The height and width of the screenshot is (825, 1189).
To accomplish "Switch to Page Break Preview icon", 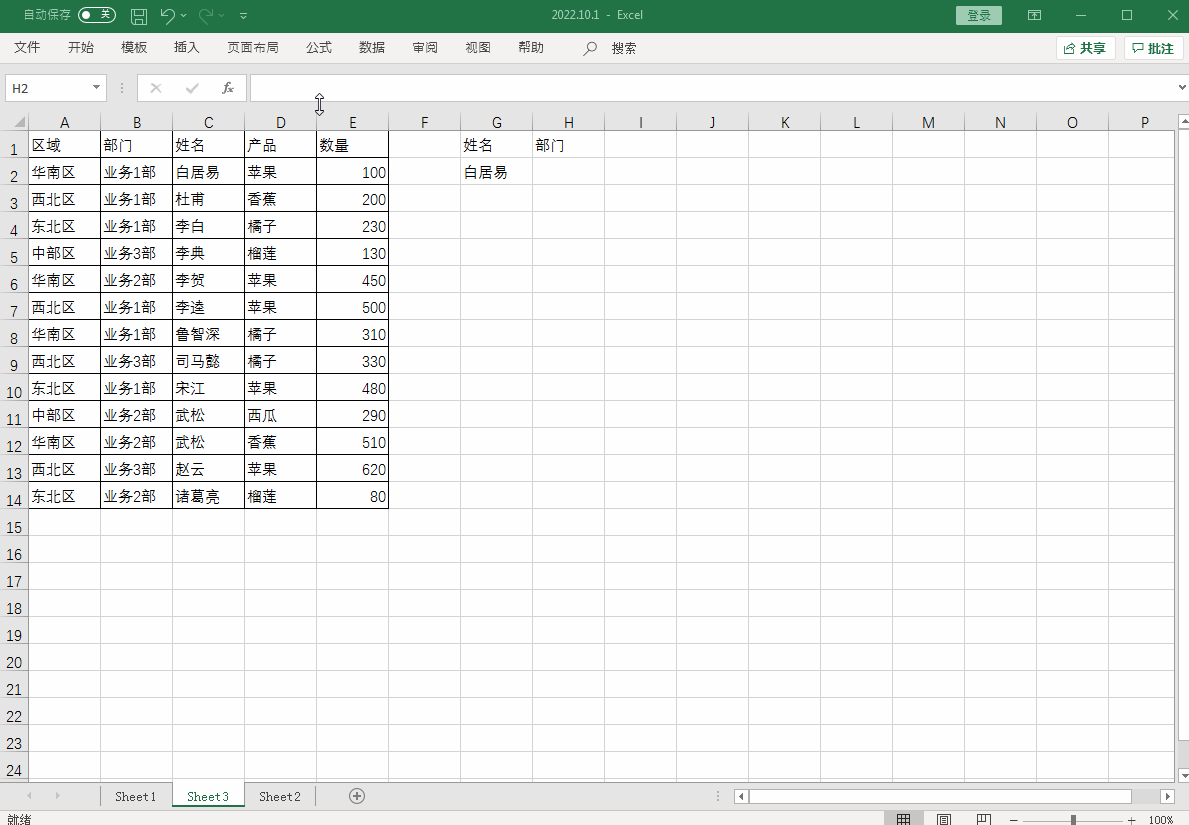I will 984,819.
